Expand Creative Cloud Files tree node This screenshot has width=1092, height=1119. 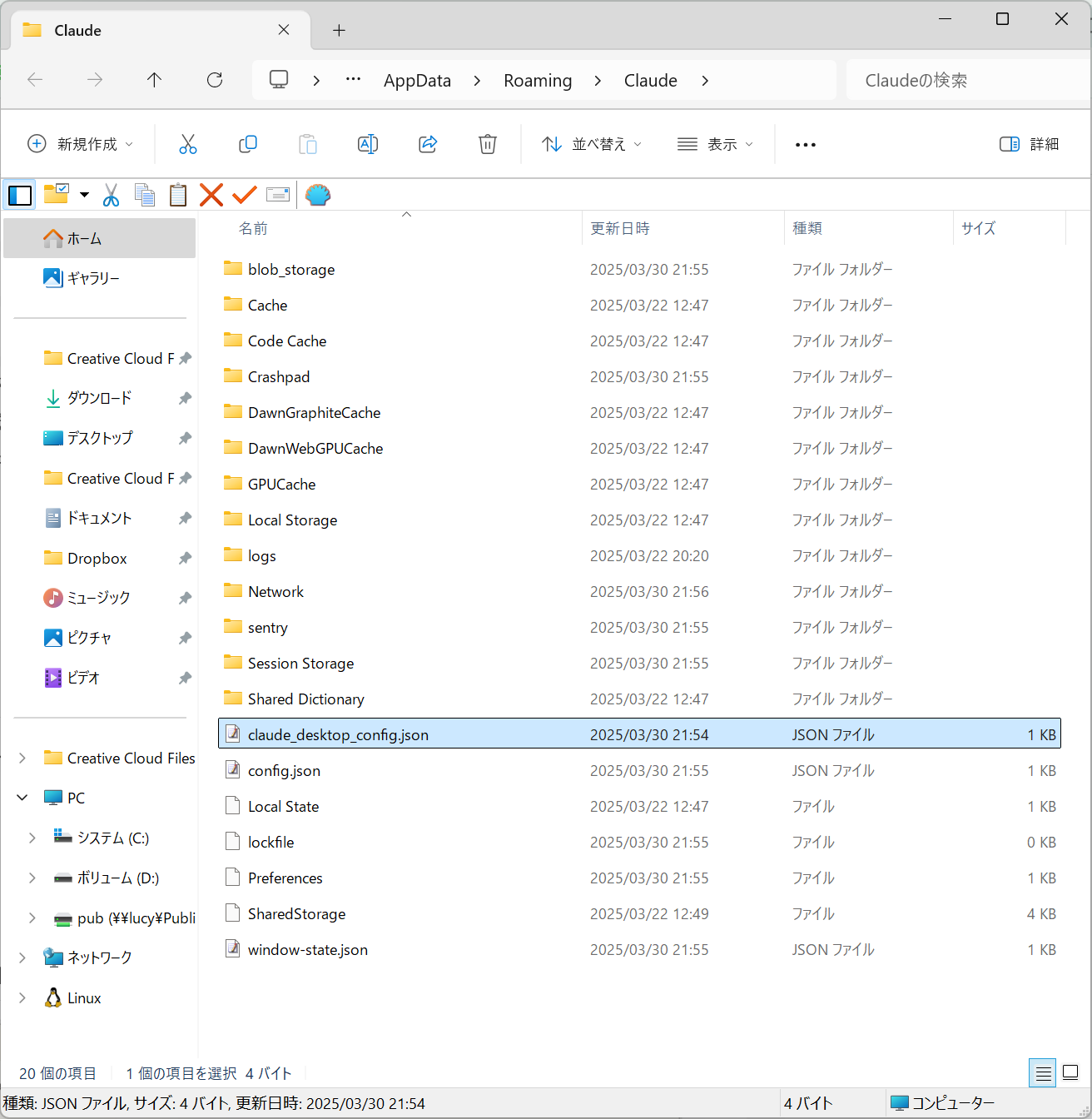[x=22, y=758]
